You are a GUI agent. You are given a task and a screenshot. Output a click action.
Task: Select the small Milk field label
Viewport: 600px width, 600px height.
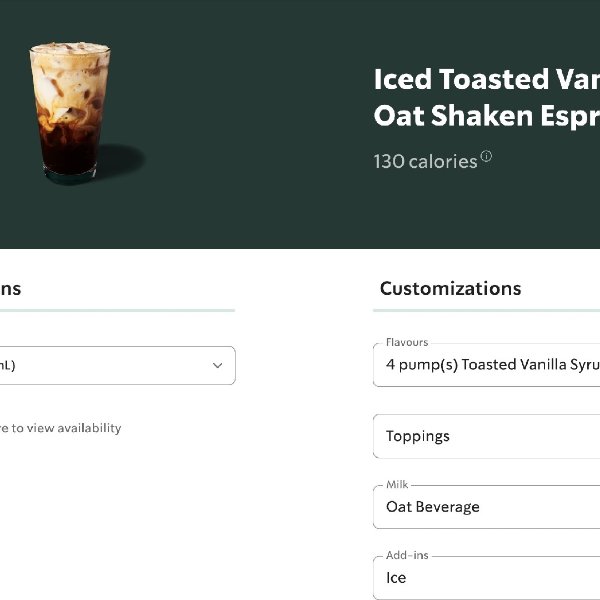(397, 485)
